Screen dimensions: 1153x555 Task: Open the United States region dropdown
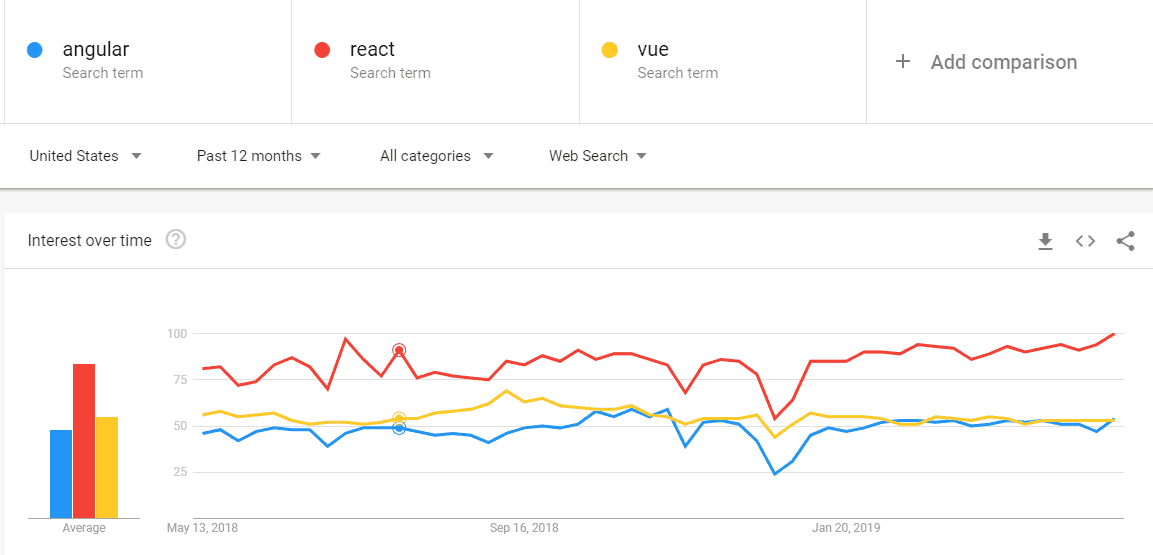(x=85, y=156)
